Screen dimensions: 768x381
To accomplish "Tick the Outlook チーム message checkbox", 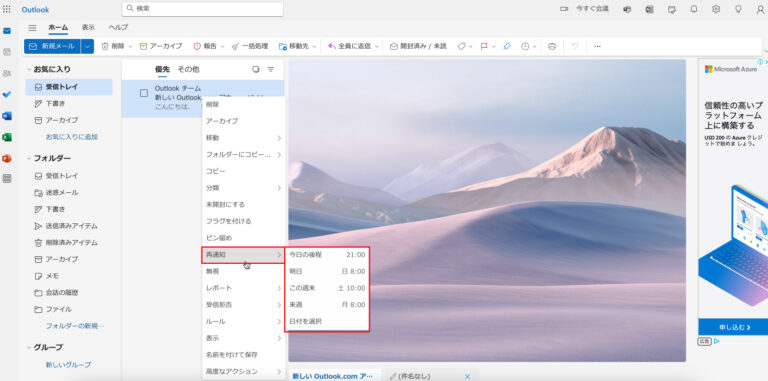I will tap(144, 93).
